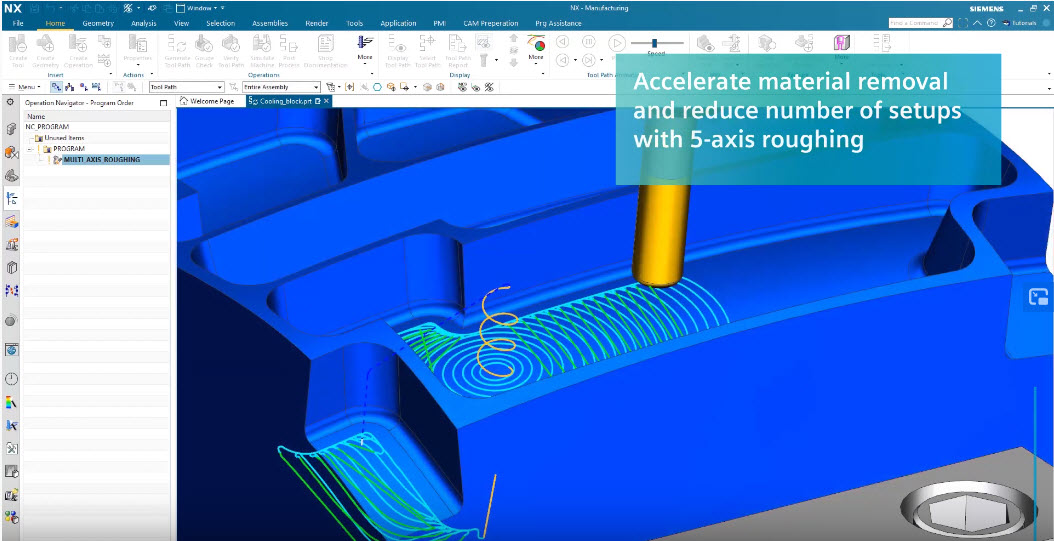Open the Operation Navigator sidebar tab
This screenshot has height=541, width=1054.
point(11,198)
